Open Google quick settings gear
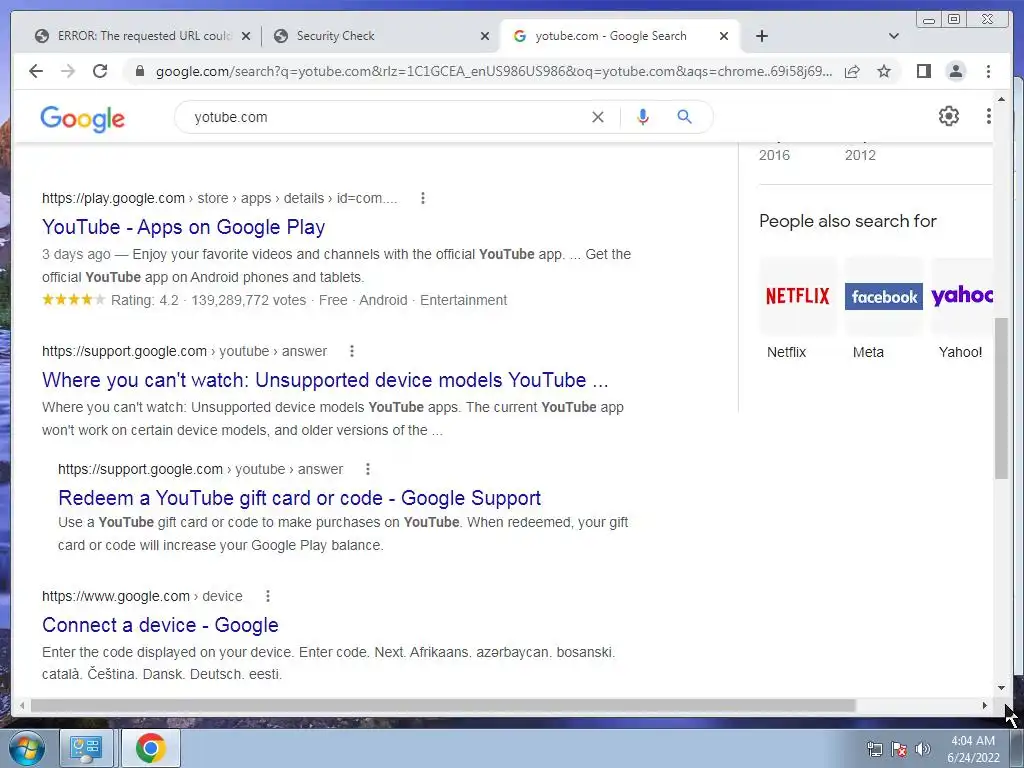The image size is (1024, 768). [x=949, y=116]
